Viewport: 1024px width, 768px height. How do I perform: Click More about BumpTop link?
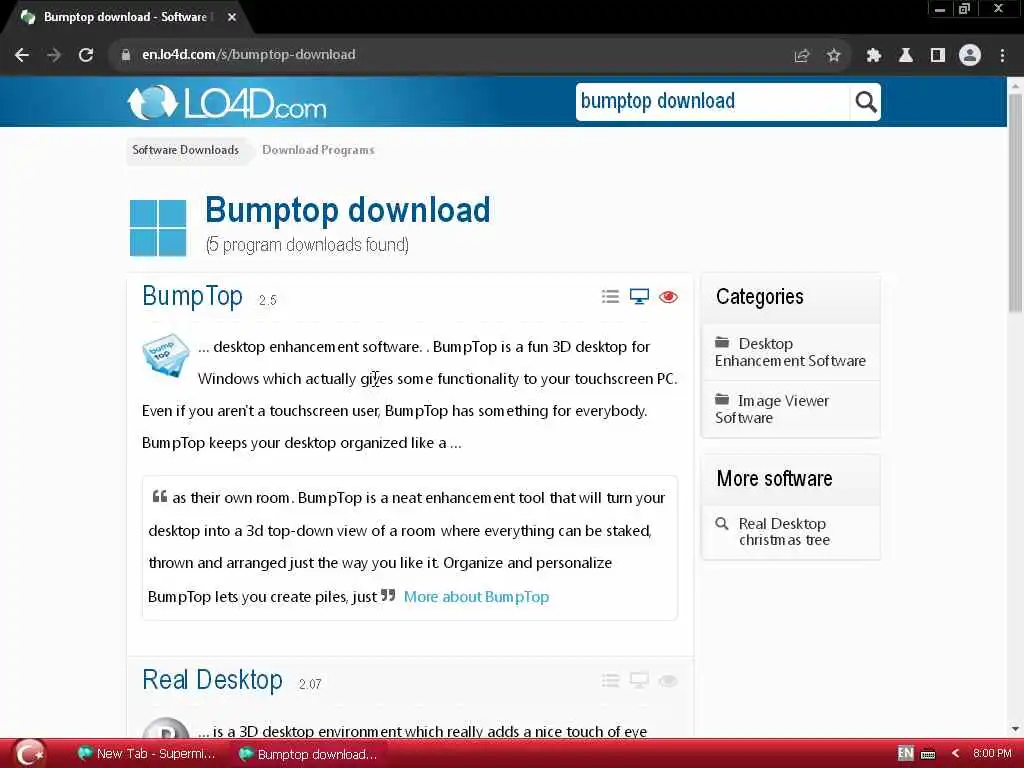coord(476,597)
